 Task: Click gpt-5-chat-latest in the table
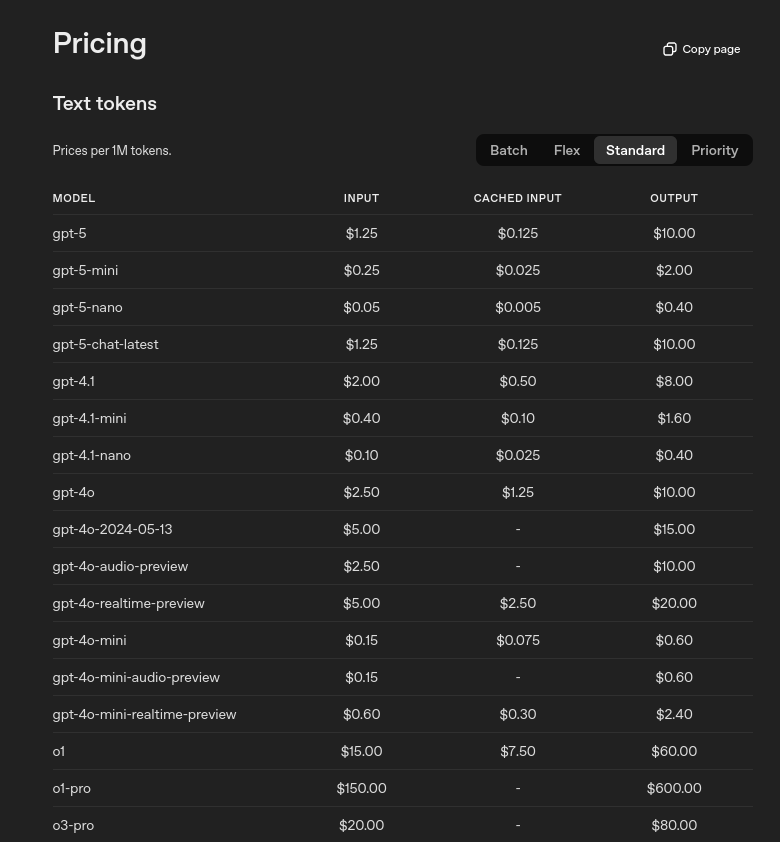click(x=105, y=345)
